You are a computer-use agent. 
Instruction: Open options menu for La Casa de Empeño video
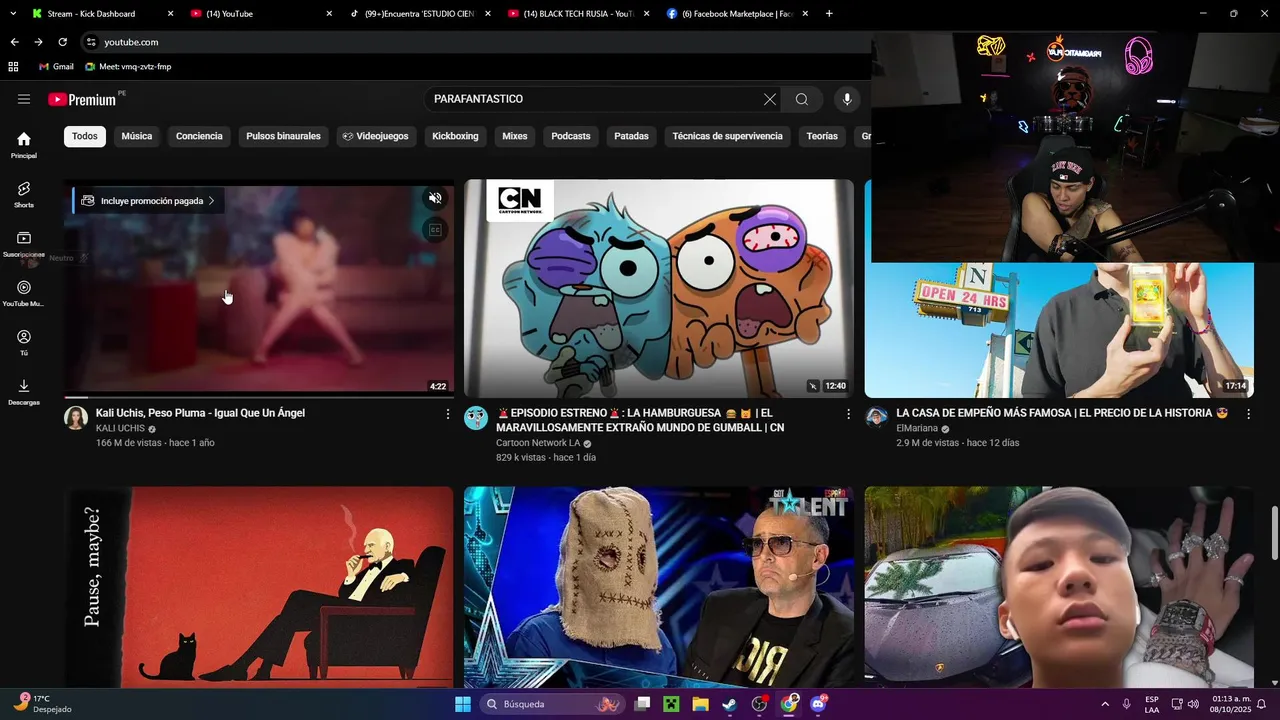(x=1248, y=413)
